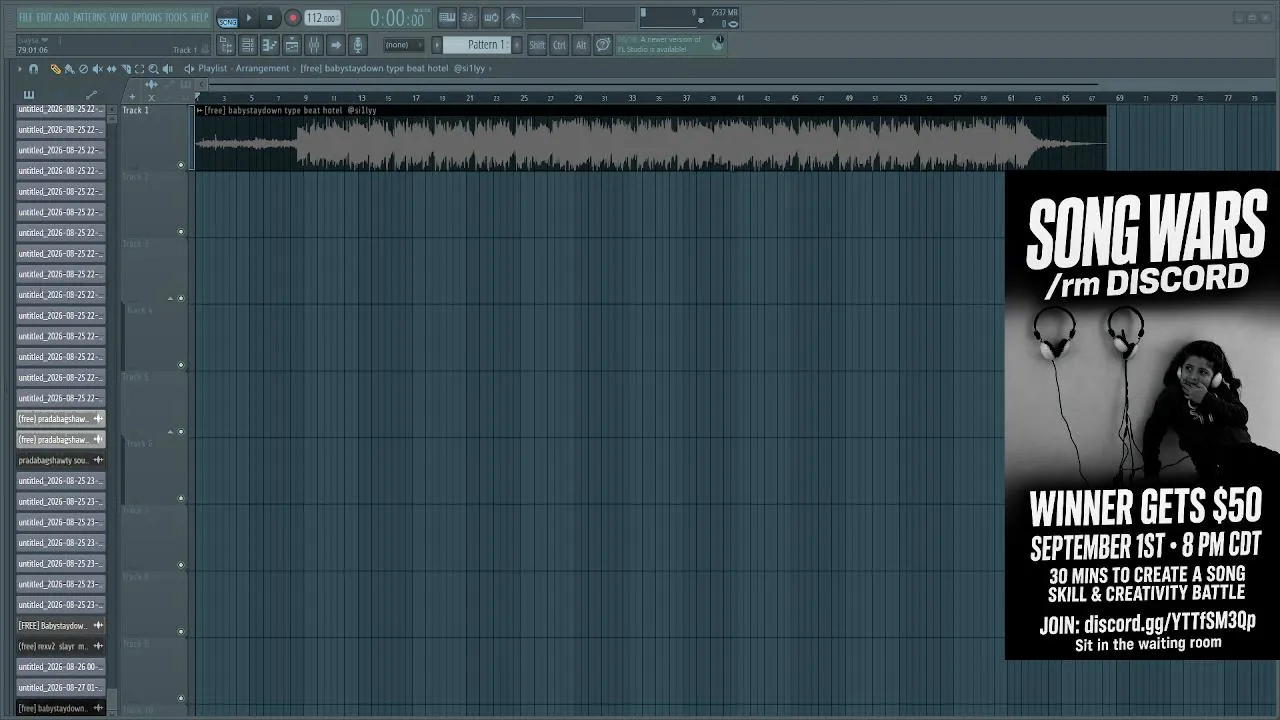Screen dimensions: 1280x720
Task: Toggle the Ctrl key button
Action: tap(559, 45)
